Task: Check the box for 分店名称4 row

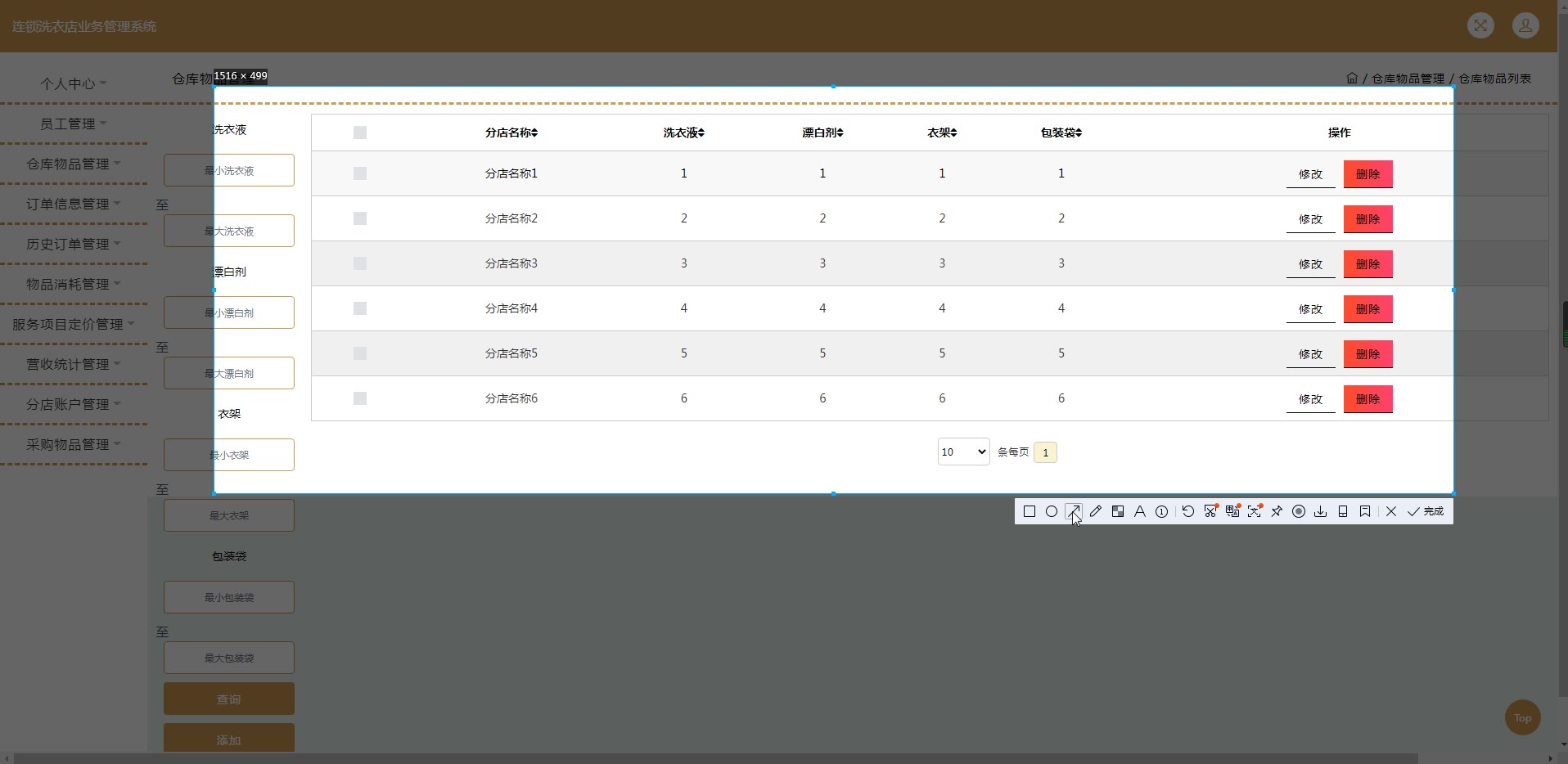Action: click(x=360, y=308)
